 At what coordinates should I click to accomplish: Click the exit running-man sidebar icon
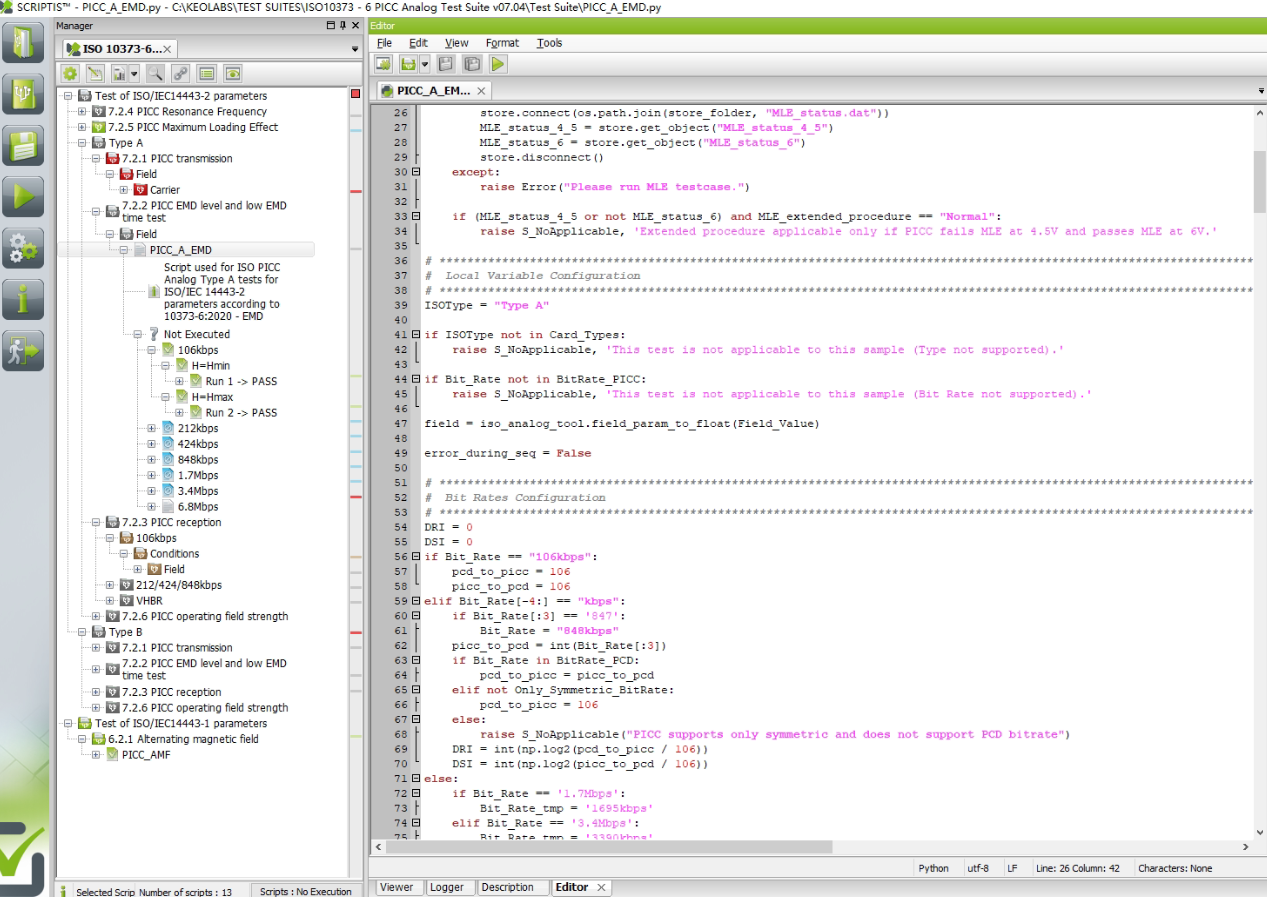(23, 350)
